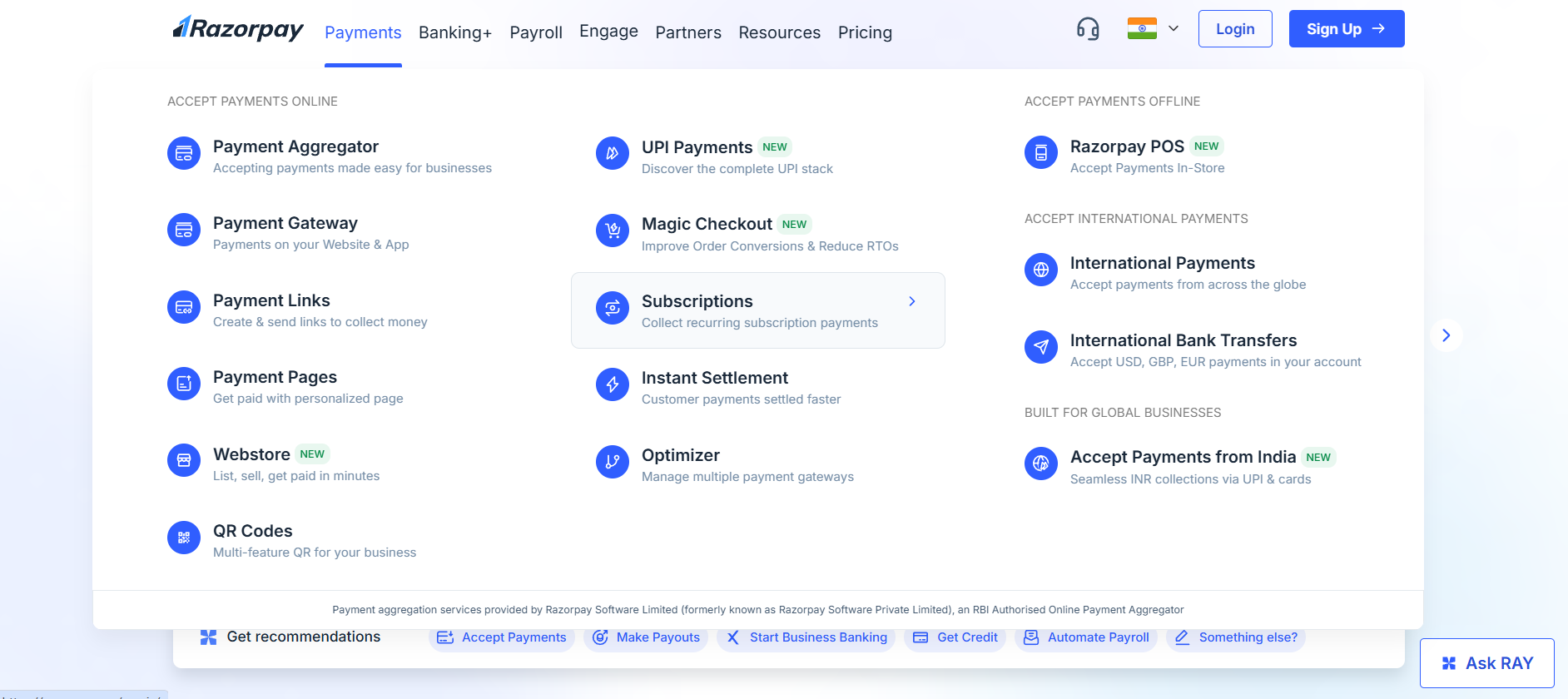This screenshot has height=699, width=1568.
Task: Click the UPI Payments icon
Action: point(613,153)
